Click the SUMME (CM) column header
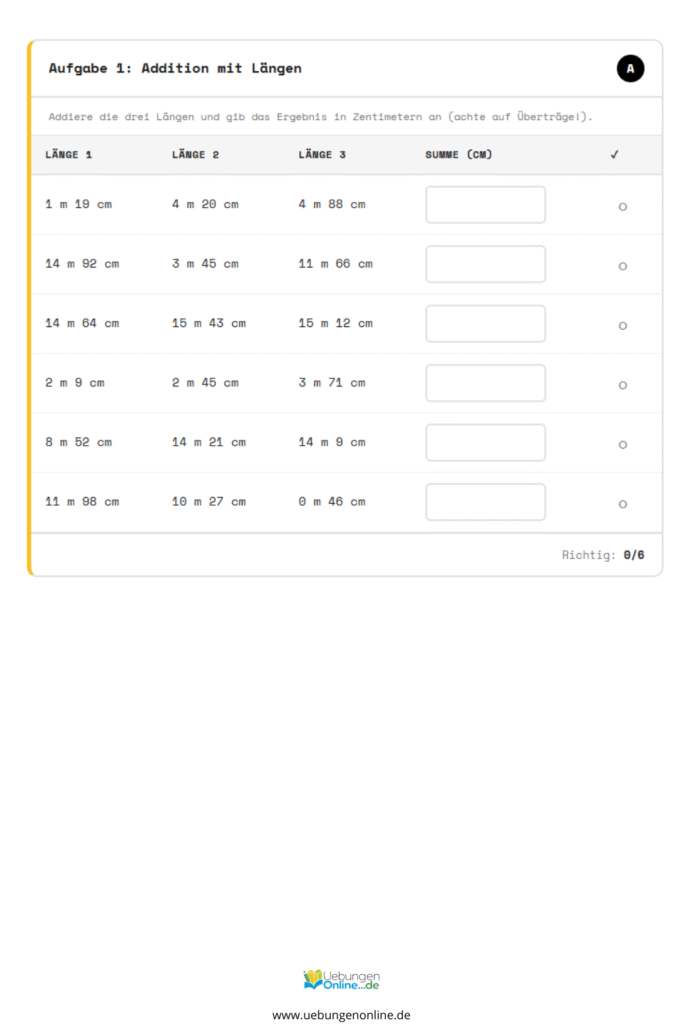This screenshot has width=683, height=1024. (458, 155)
